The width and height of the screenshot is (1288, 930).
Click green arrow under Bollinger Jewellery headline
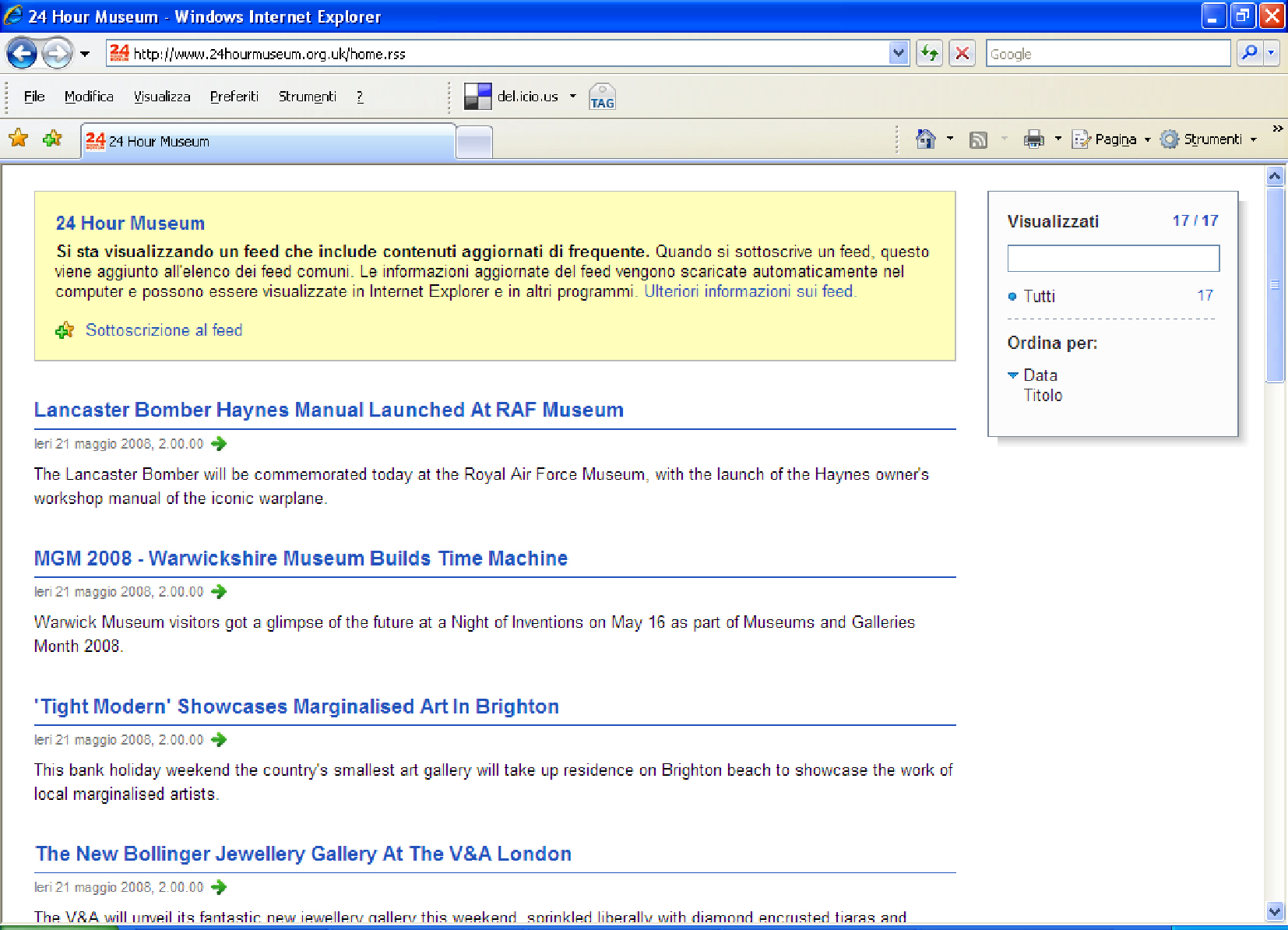[x=219, y=887]
